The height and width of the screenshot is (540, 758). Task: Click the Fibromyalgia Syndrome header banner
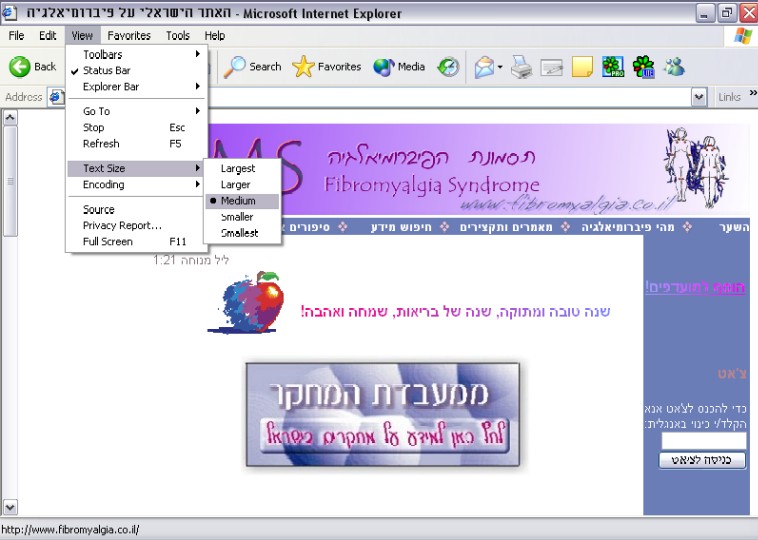click(x=478, y=169)
